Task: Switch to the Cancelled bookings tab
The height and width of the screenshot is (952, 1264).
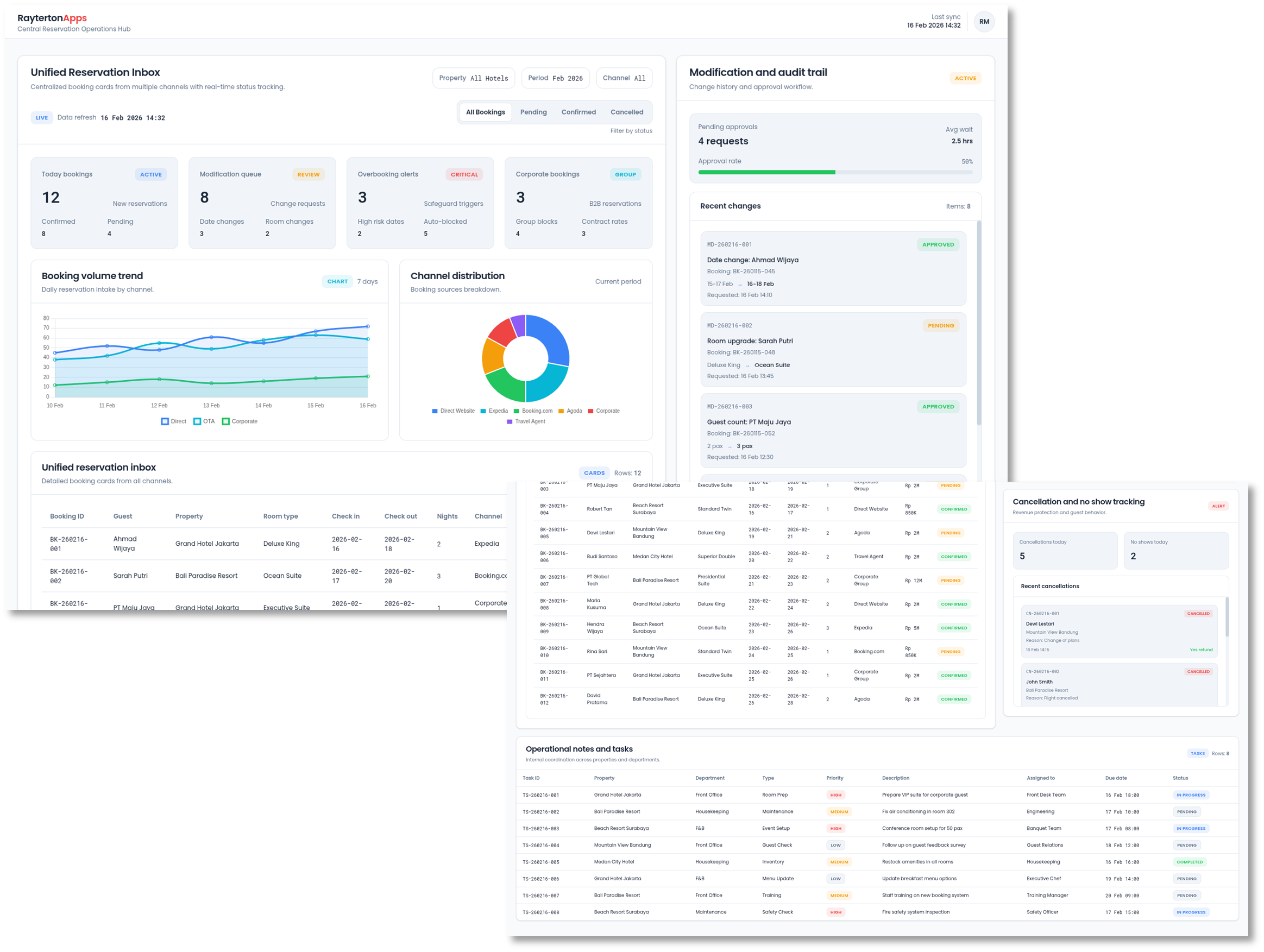Action: [x=626, y=112]
